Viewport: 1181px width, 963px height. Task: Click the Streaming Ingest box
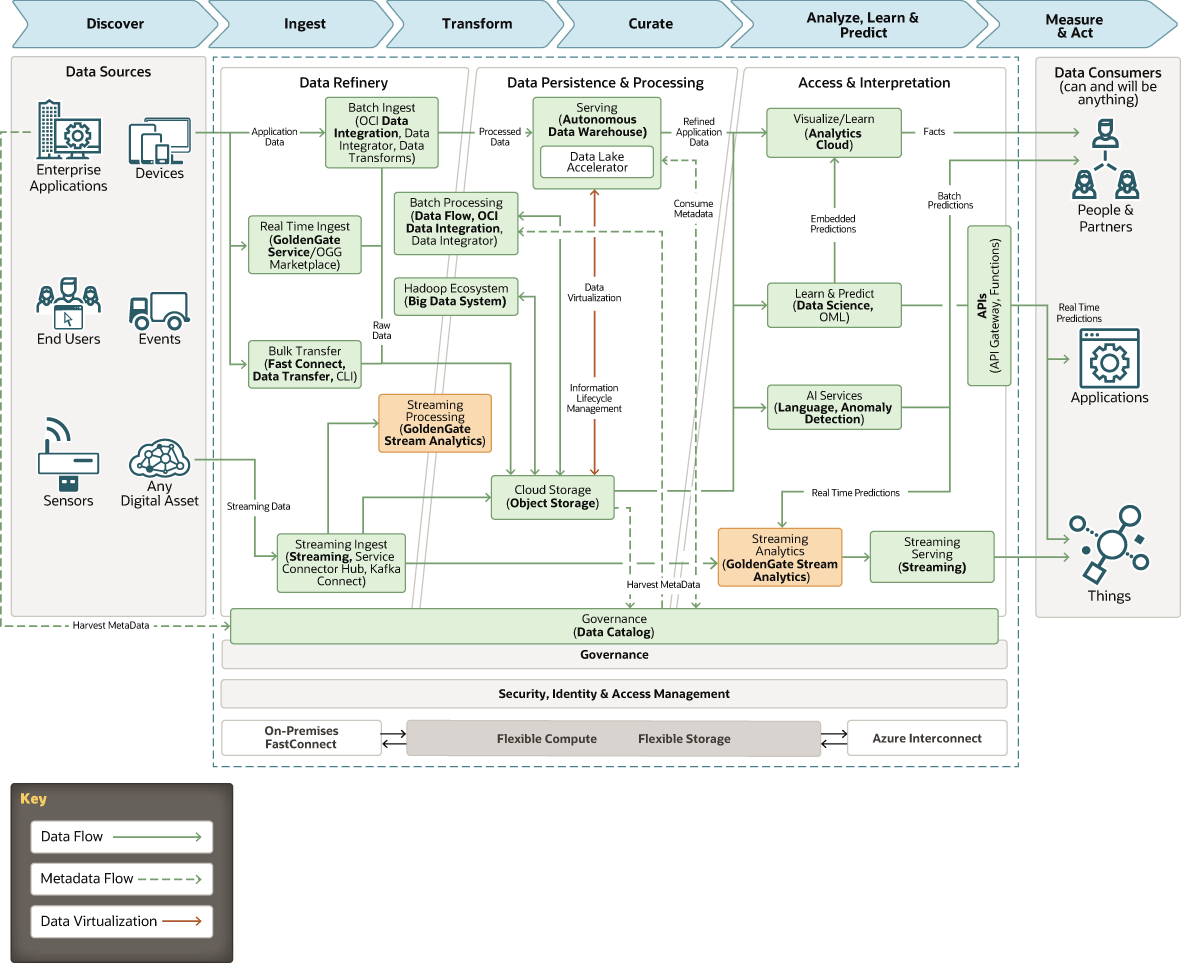tap(341, 562)
